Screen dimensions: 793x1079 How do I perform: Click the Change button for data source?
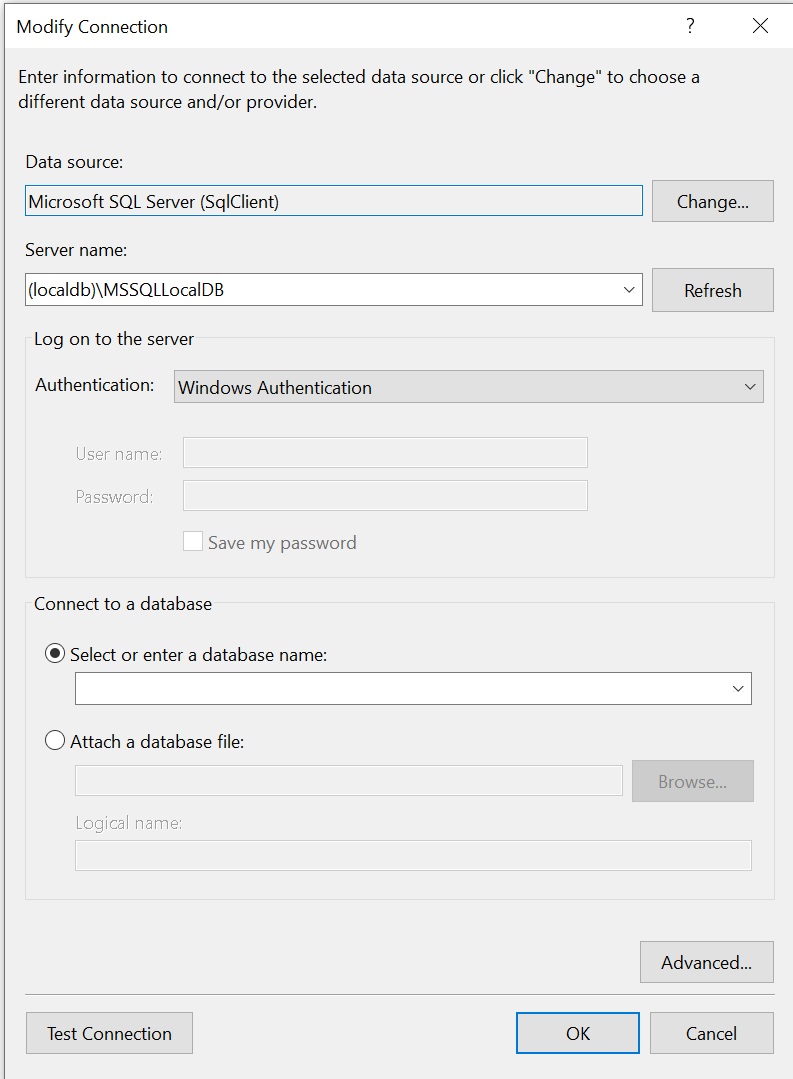click(x=712, y=201)
